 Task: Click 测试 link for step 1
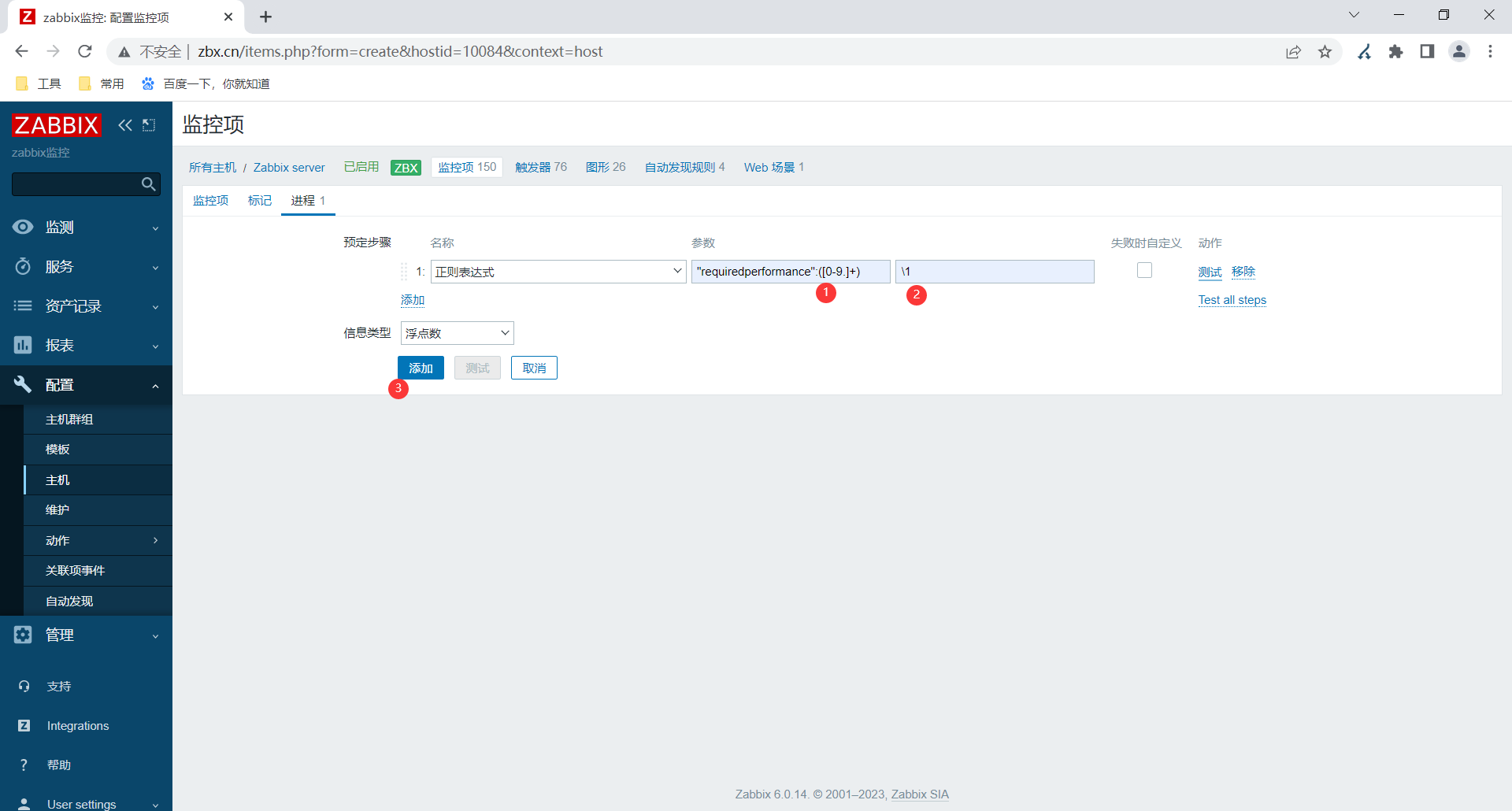point(1210,272)
